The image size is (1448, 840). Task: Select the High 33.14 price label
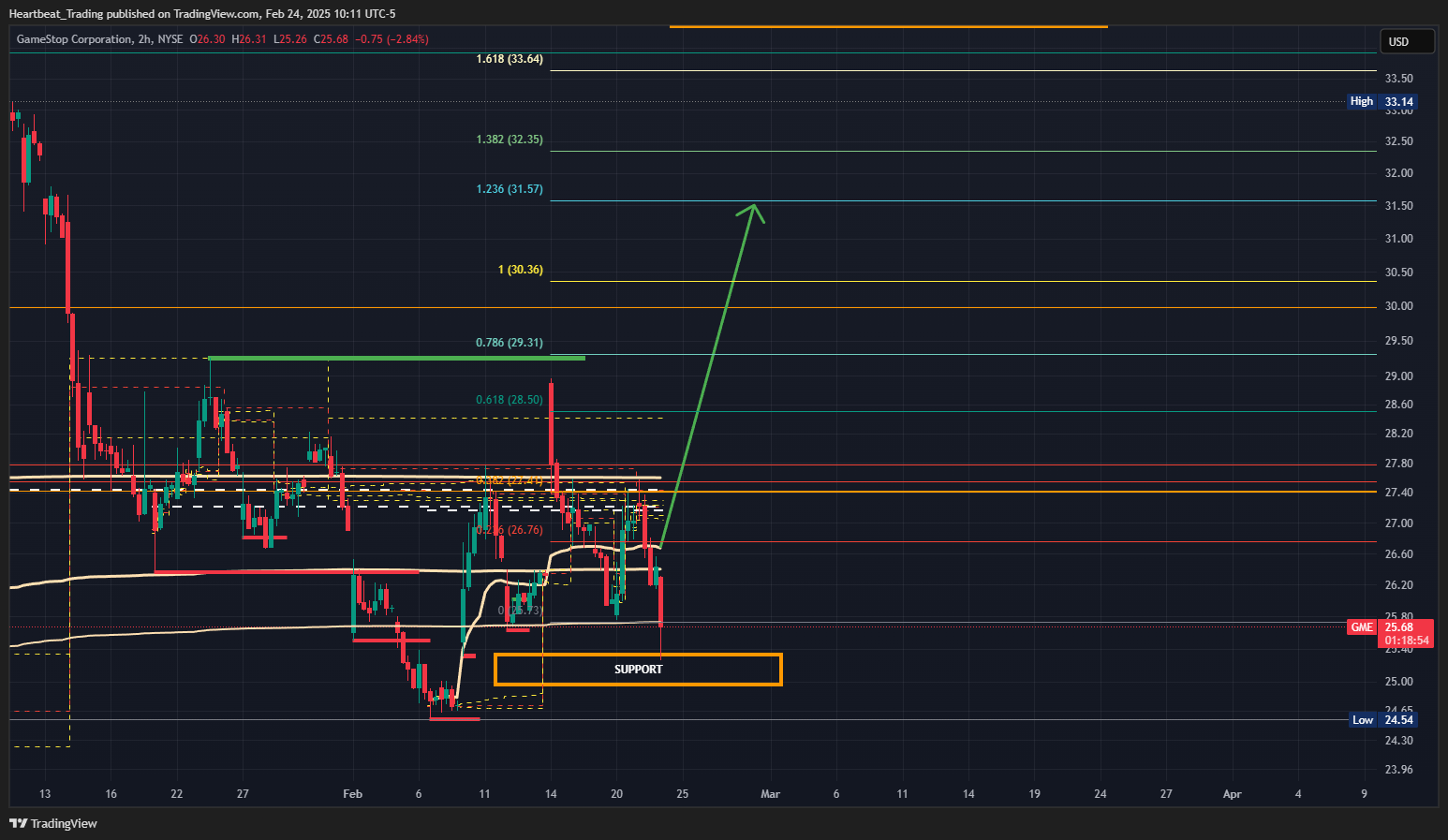pos(1382,101)
